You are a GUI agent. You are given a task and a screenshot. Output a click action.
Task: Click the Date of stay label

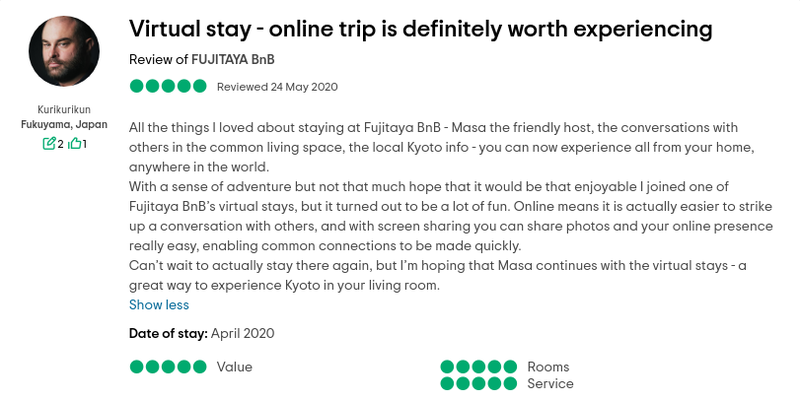pos(168,334)
